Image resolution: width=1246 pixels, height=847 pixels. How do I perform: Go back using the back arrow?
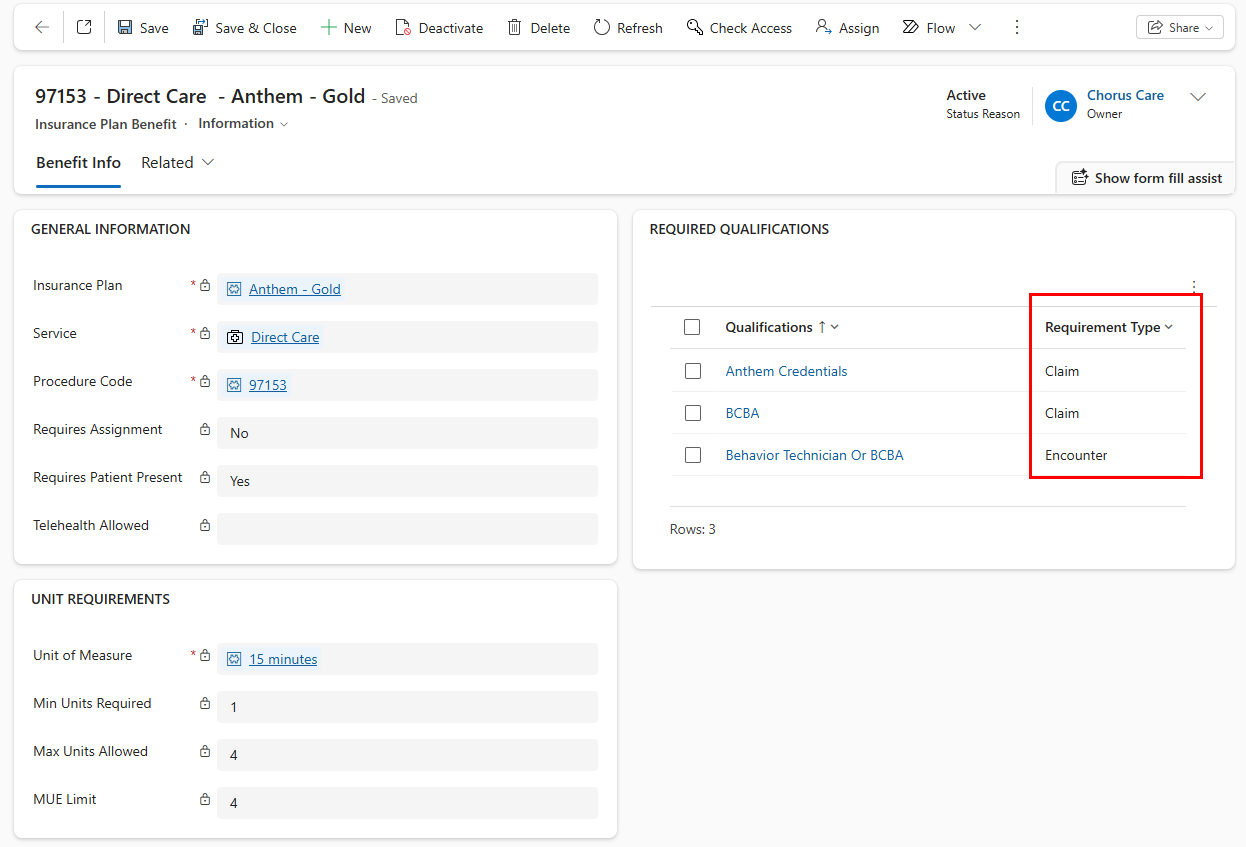pos(42,28)
